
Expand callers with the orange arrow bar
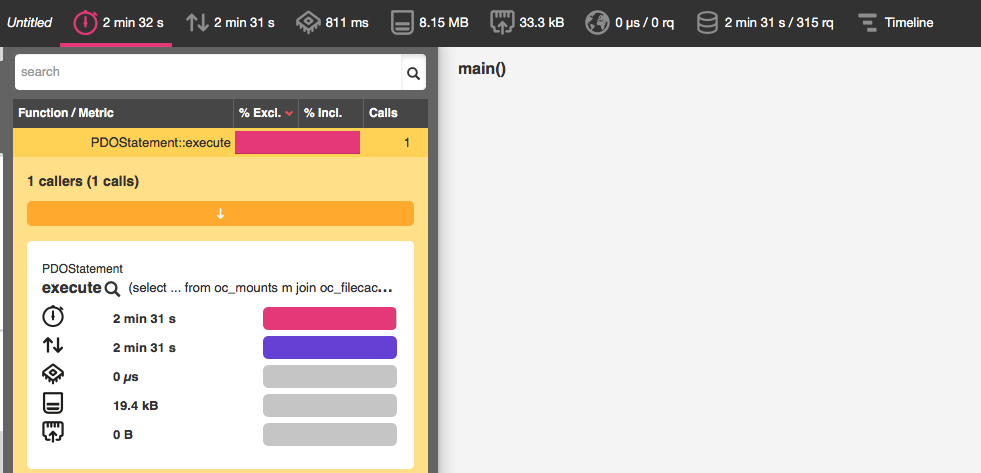tap(220, 213)
